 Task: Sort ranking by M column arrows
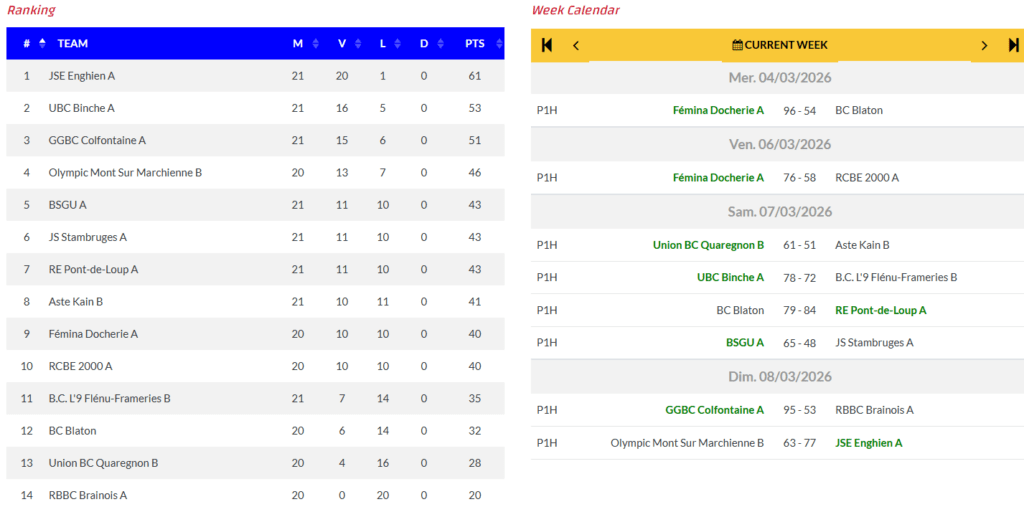click(316, 44)
